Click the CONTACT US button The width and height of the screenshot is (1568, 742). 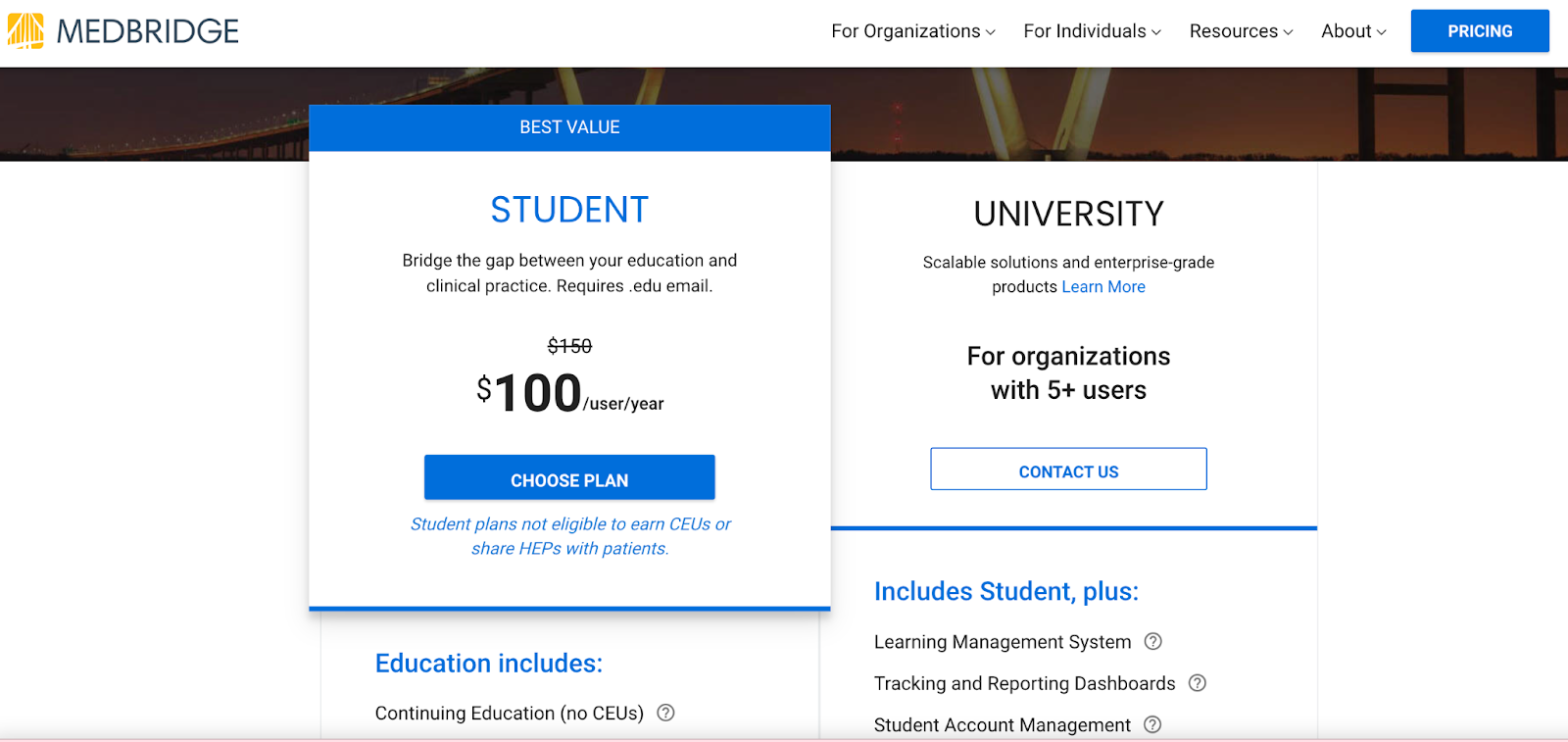1068,470
